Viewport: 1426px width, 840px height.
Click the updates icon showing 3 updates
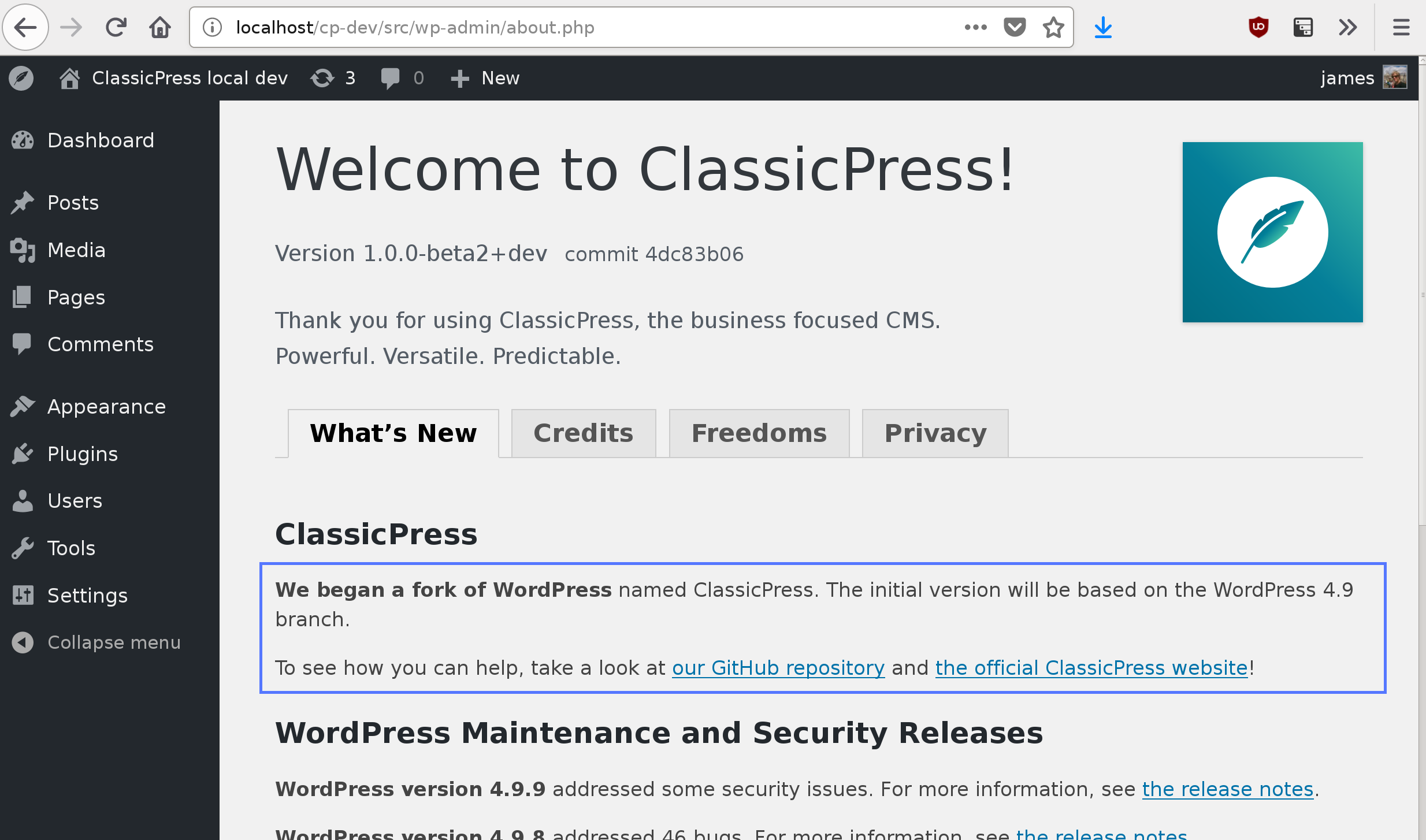(324, 78)
